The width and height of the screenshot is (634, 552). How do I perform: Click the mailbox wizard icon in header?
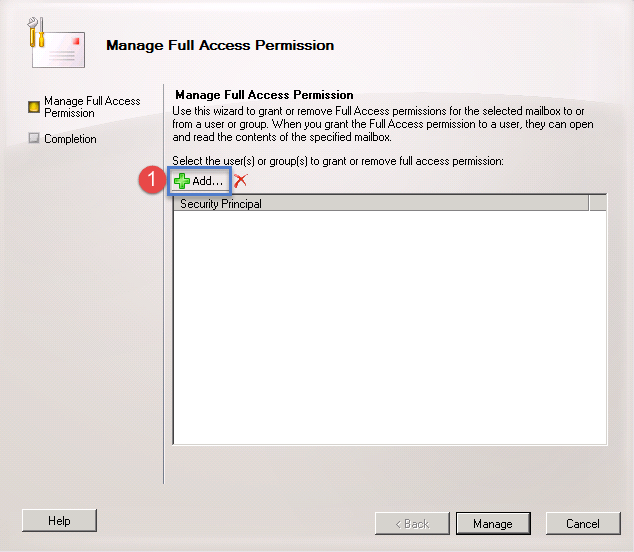(x=56, y=43)
